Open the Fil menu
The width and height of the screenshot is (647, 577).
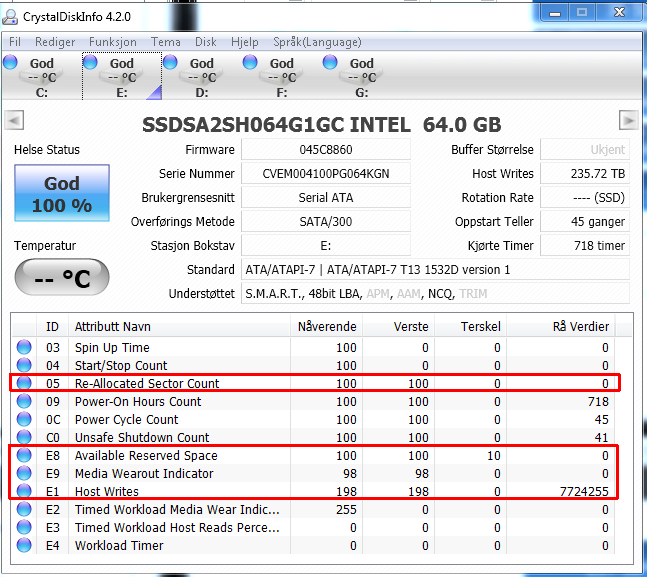[x=15, y=42]
